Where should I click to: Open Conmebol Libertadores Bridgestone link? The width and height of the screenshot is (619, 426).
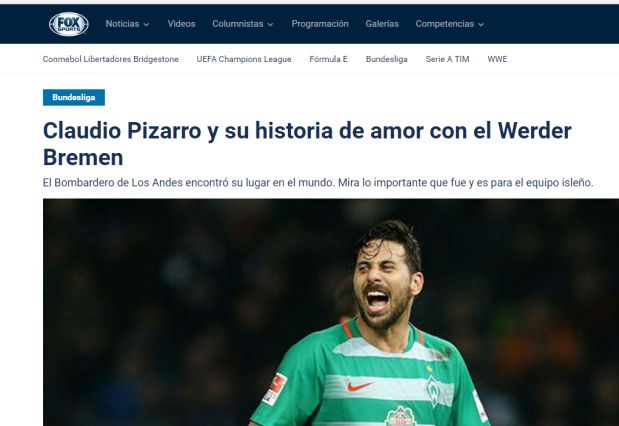pos(111,59)
